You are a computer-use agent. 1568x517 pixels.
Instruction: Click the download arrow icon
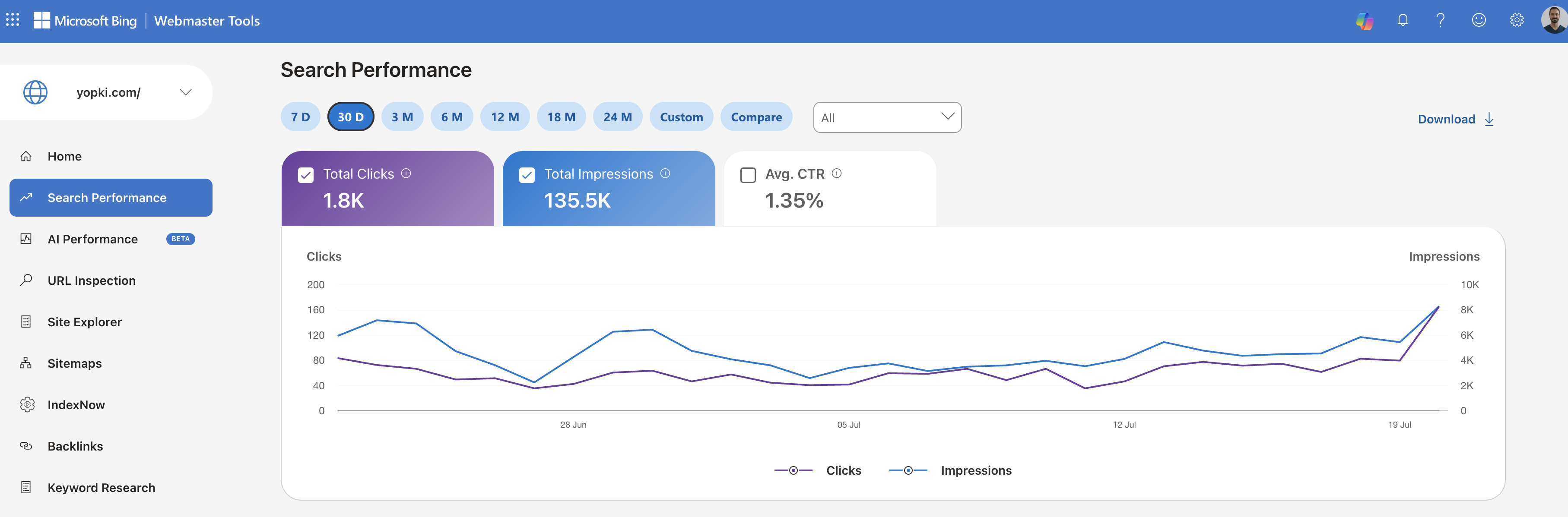1489,119
